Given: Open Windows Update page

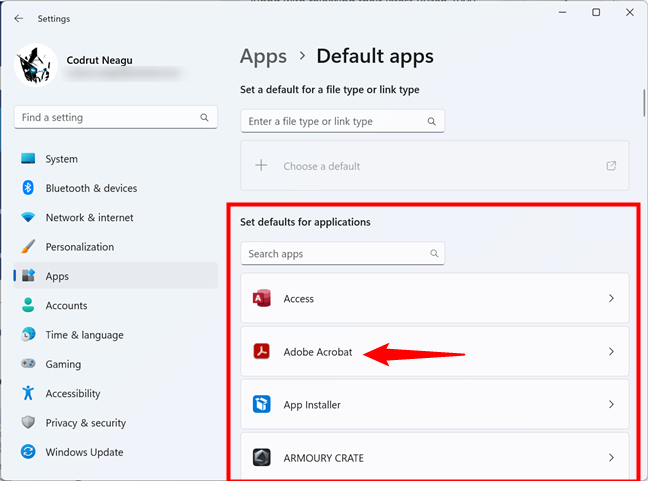Looking at the screenshot, I should 116,452.
